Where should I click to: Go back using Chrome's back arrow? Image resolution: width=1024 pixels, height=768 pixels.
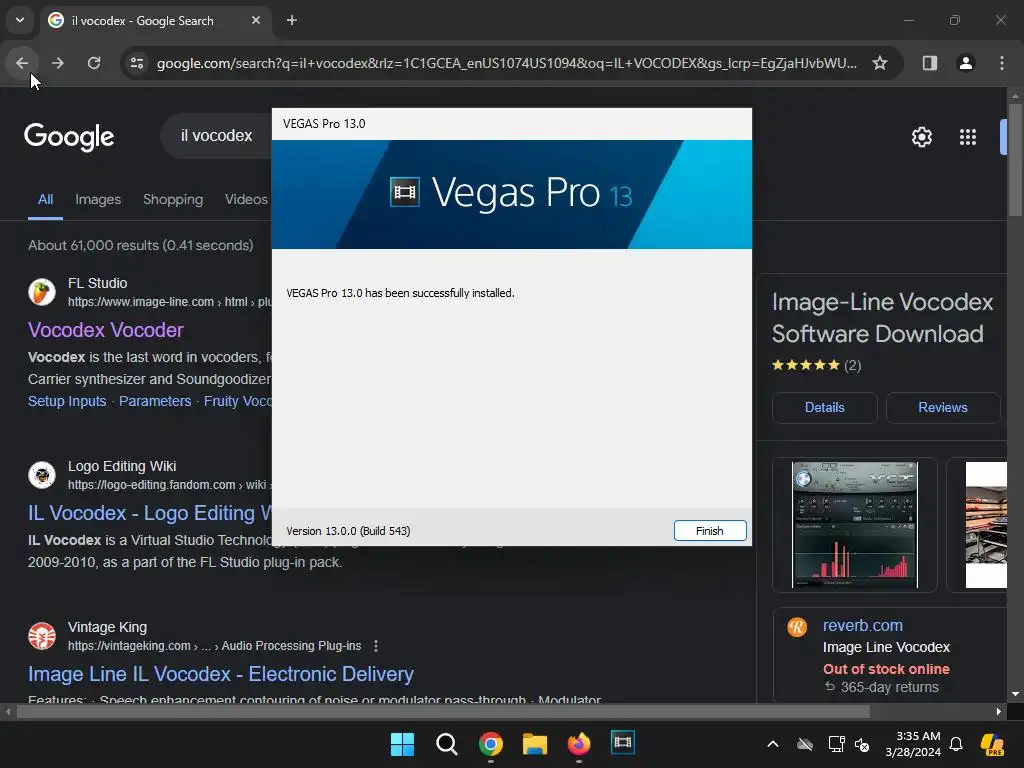[22, 63]
